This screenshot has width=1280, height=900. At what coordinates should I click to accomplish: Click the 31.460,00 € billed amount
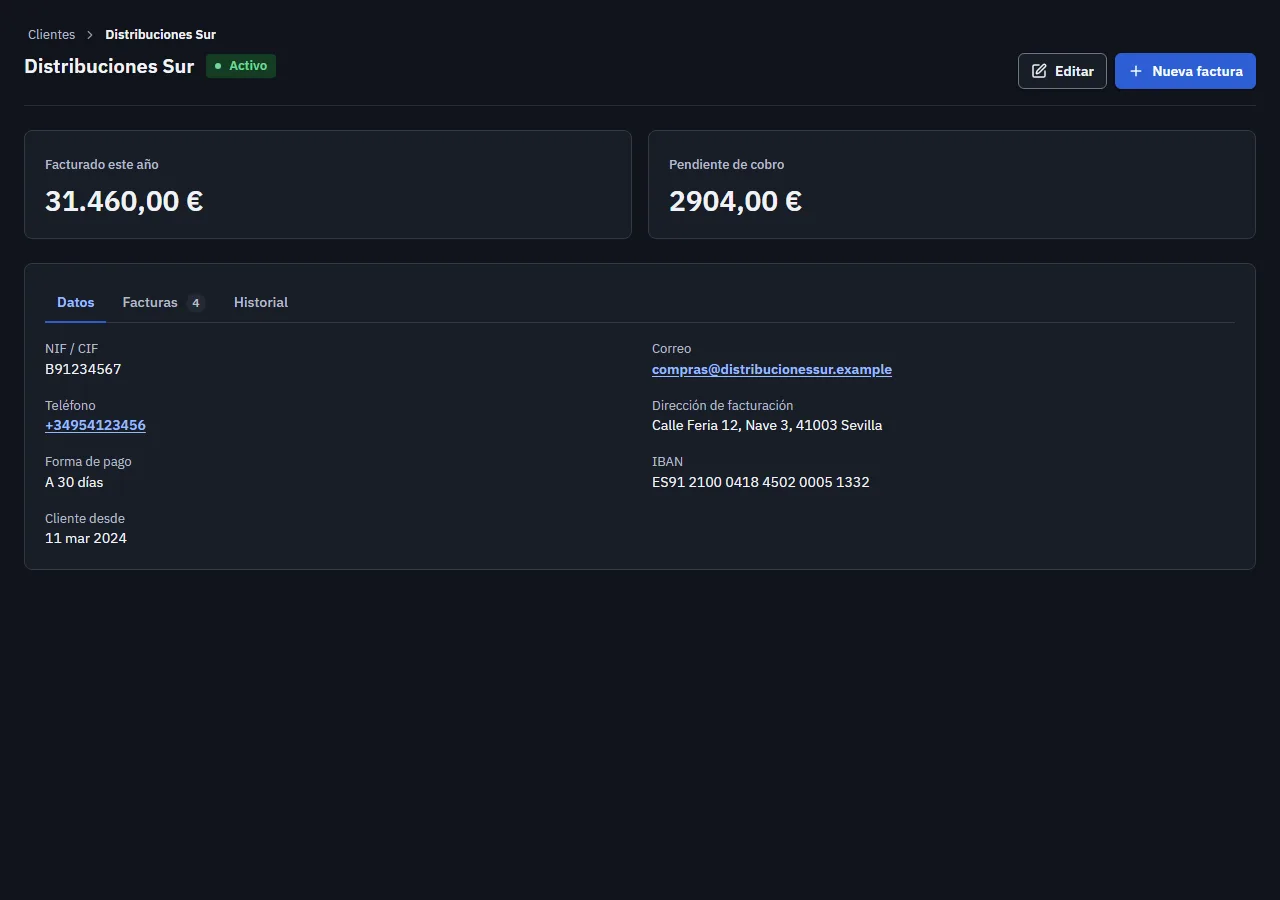(x=124, y=201)
